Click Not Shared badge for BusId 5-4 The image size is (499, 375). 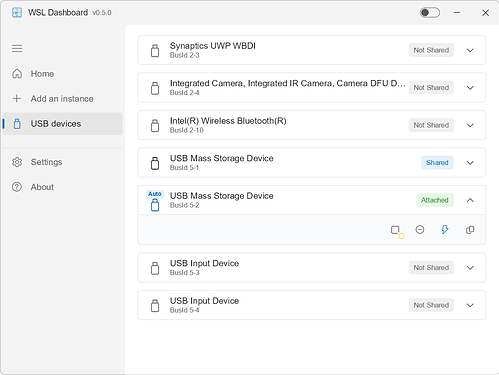pyautogui.click(x=431, y=305)
